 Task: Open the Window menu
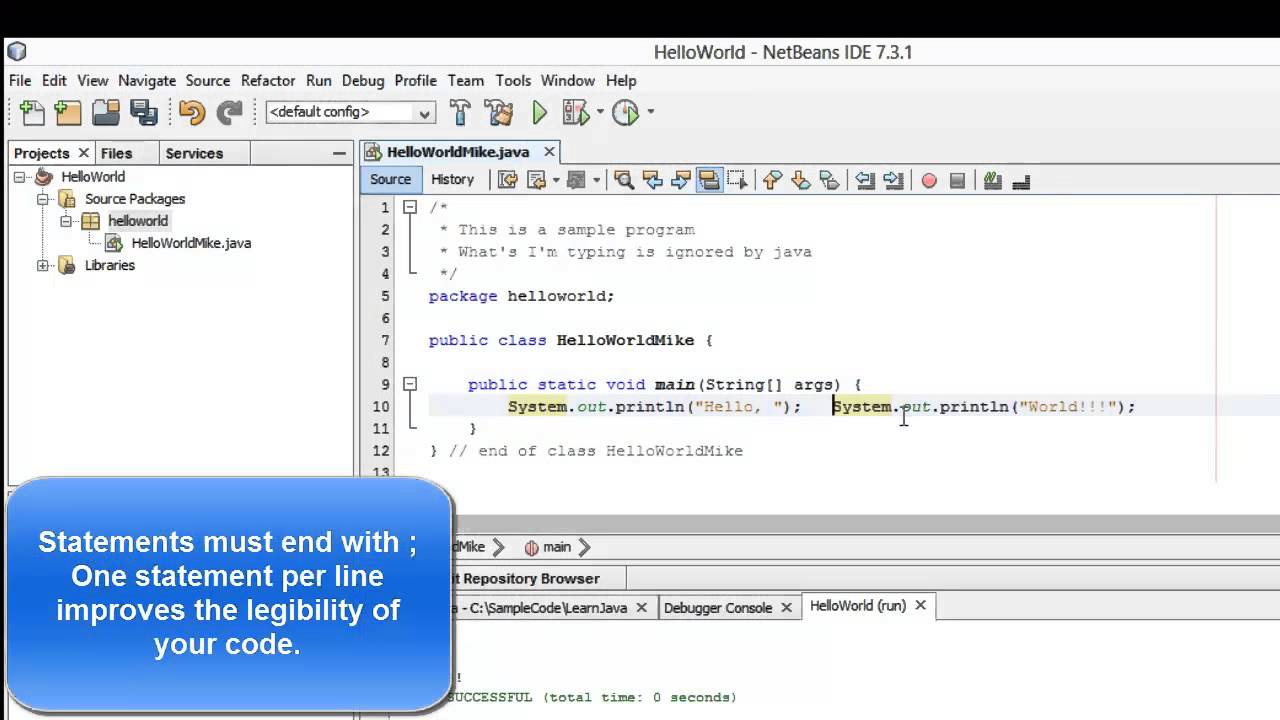[x=568, y=81]
